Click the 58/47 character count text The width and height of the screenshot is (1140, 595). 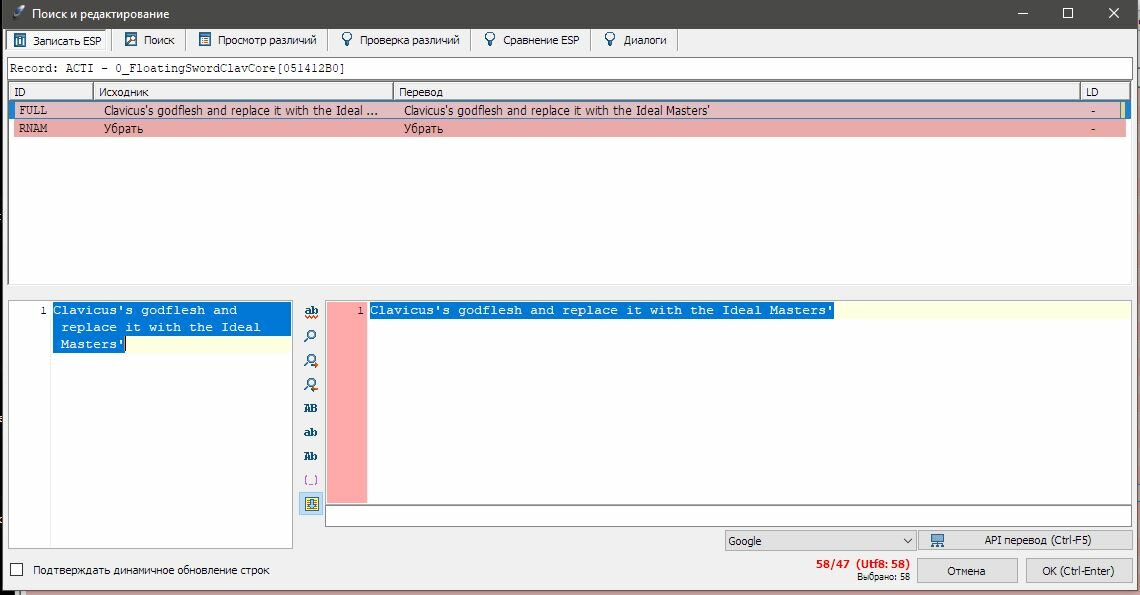[x=862, y=564]
